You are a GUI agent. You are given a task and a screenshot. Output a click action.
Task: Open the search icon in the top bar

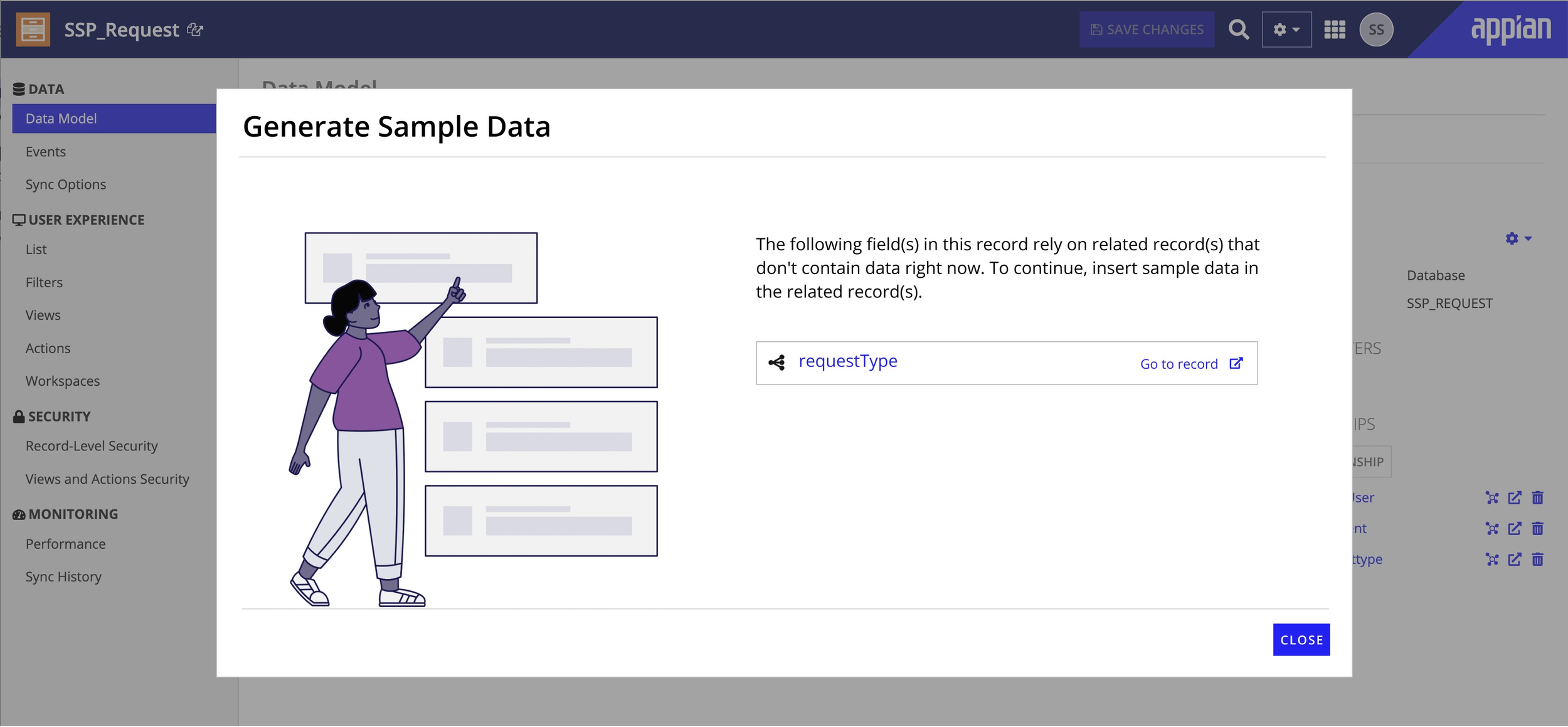[1238, 29]
